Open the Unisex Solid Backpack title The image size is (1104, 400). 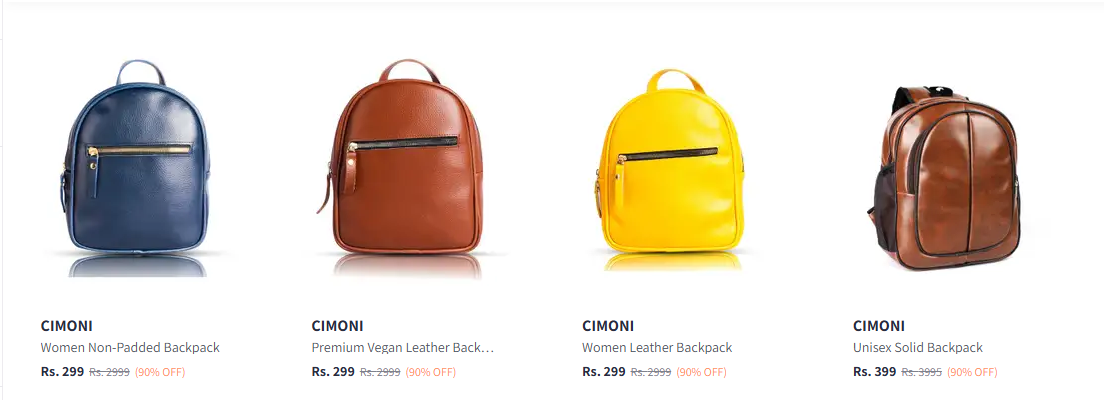(x=917, y=347)
